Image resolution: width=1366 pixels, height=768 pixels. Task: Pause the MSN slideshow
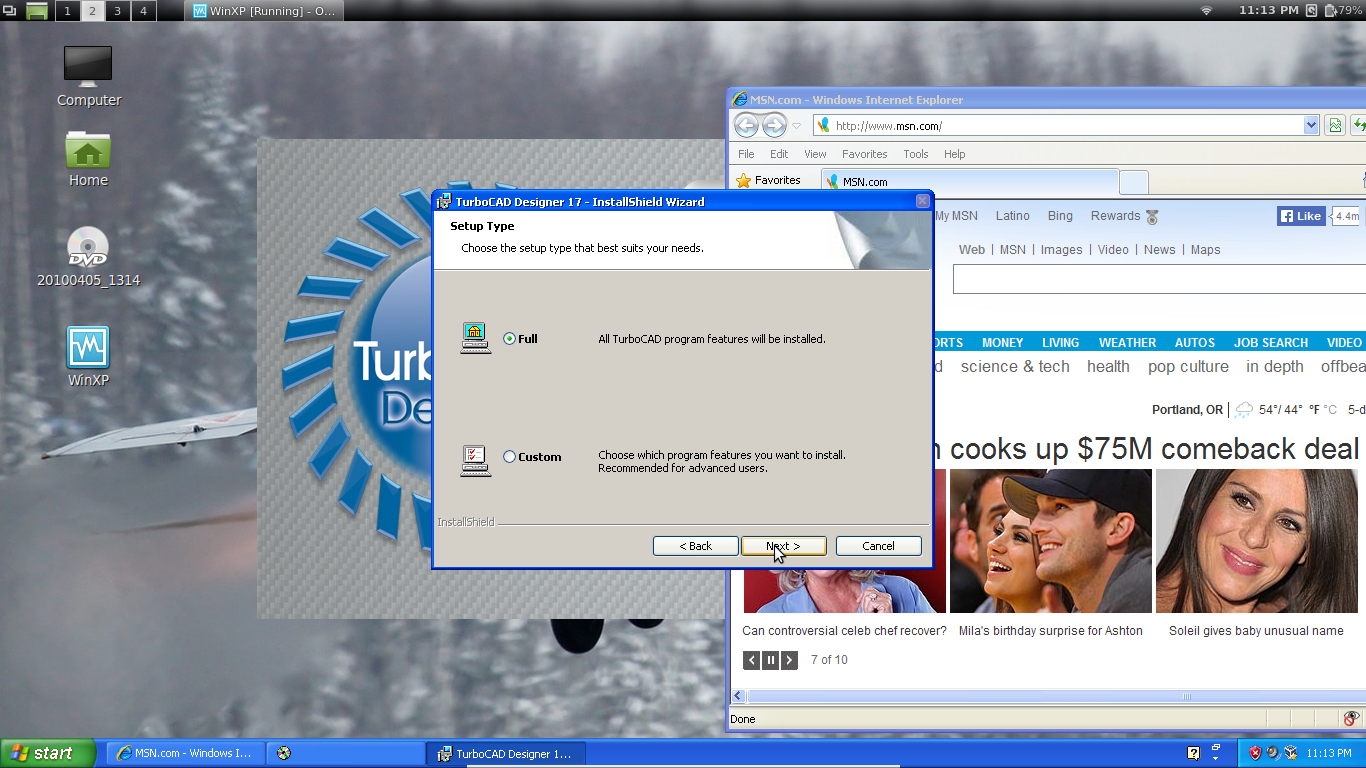pyautogui.click(x=771, y=660)
